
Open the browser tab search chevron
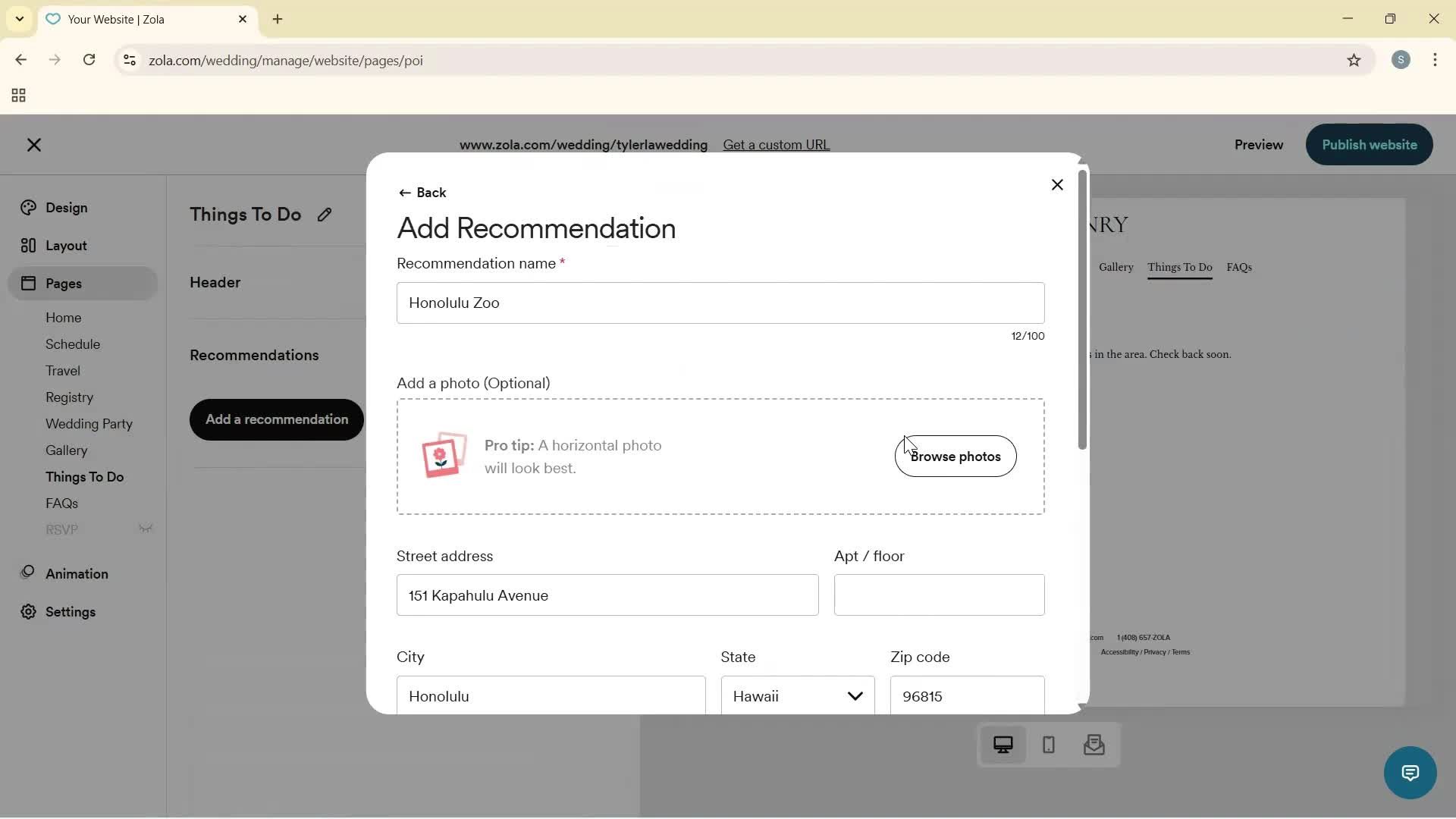19,19
